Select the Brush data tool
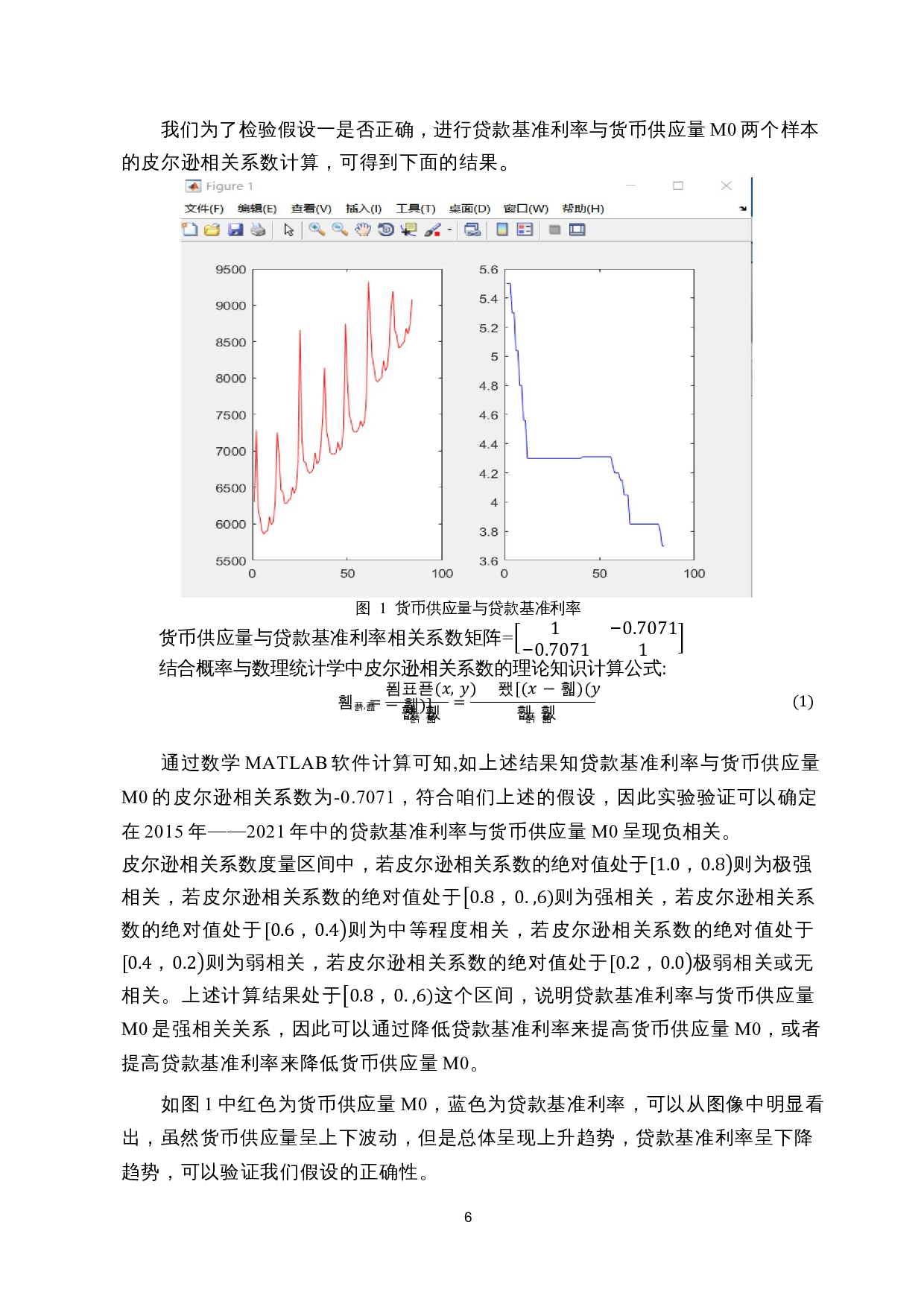Viewport: 924px width, 1307px height. [x=432, y=230]
